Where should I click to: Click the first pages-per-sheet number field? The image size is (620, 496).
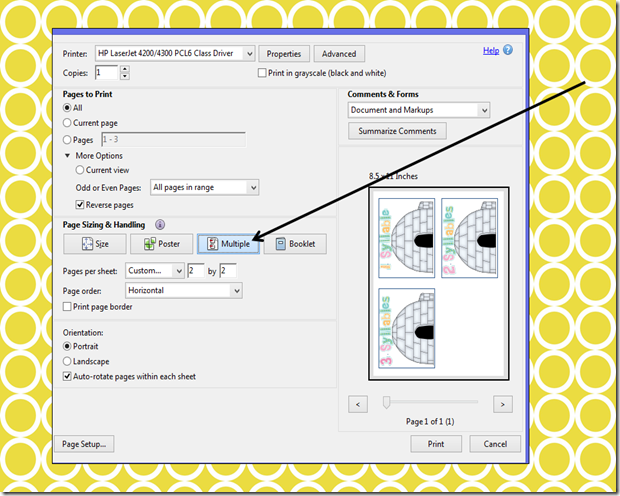coord(196,271)
